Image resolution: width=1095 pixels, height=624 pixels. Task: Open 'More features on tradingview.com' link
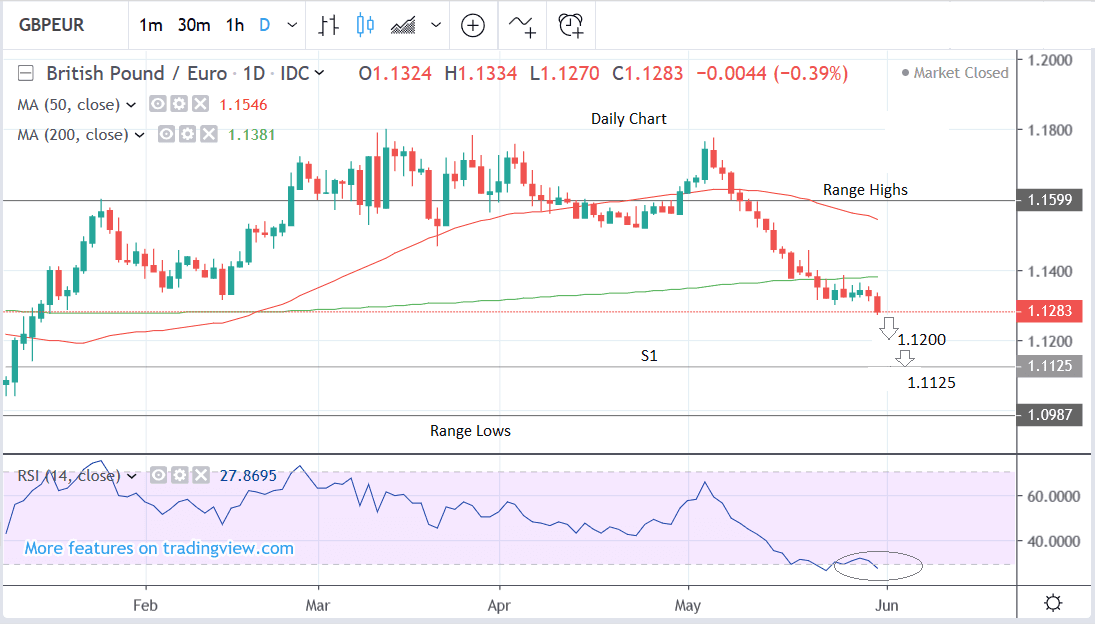[x=159, y=548]
